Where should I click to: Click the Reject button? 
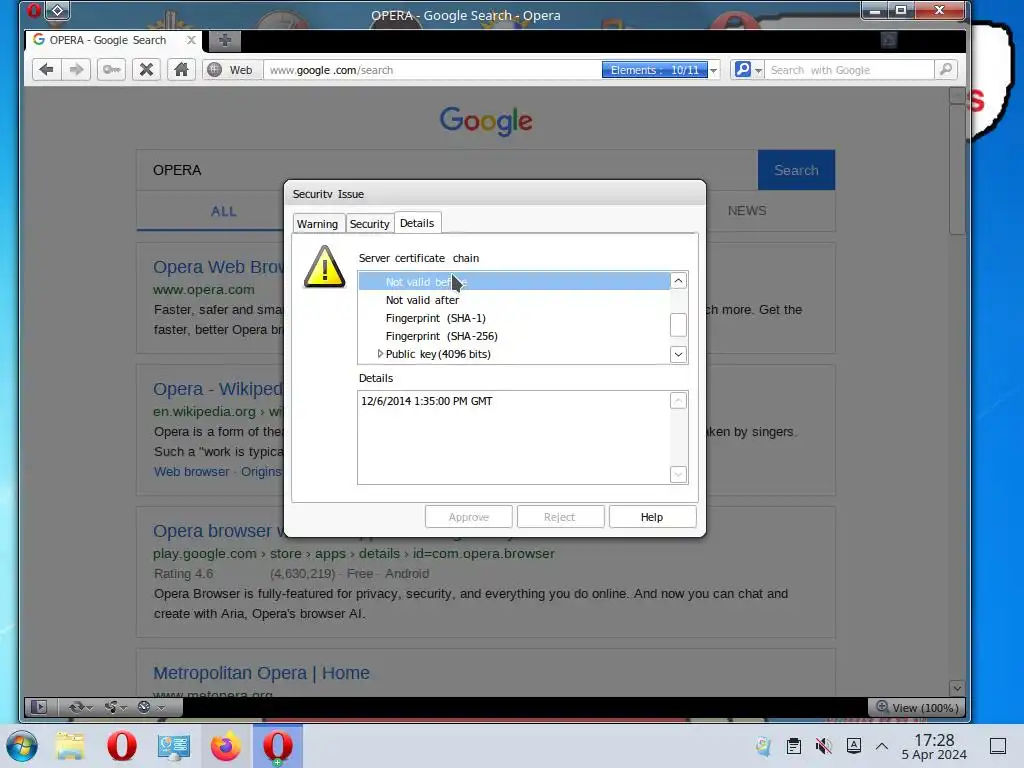click(560, 517)
